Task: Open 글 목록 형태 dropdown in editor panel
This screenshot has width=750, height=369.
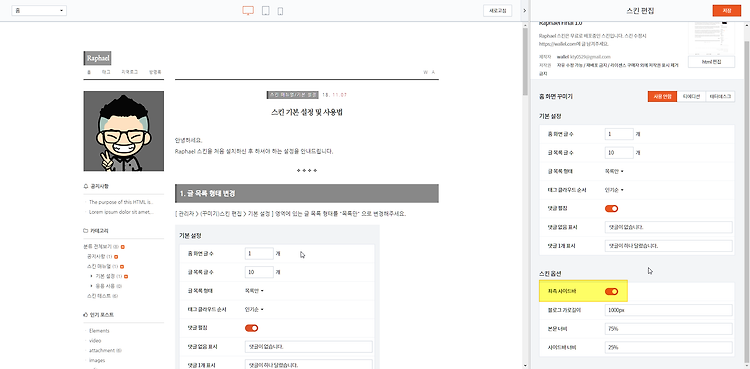Action: pyautogui.click(x=614, y=171)
